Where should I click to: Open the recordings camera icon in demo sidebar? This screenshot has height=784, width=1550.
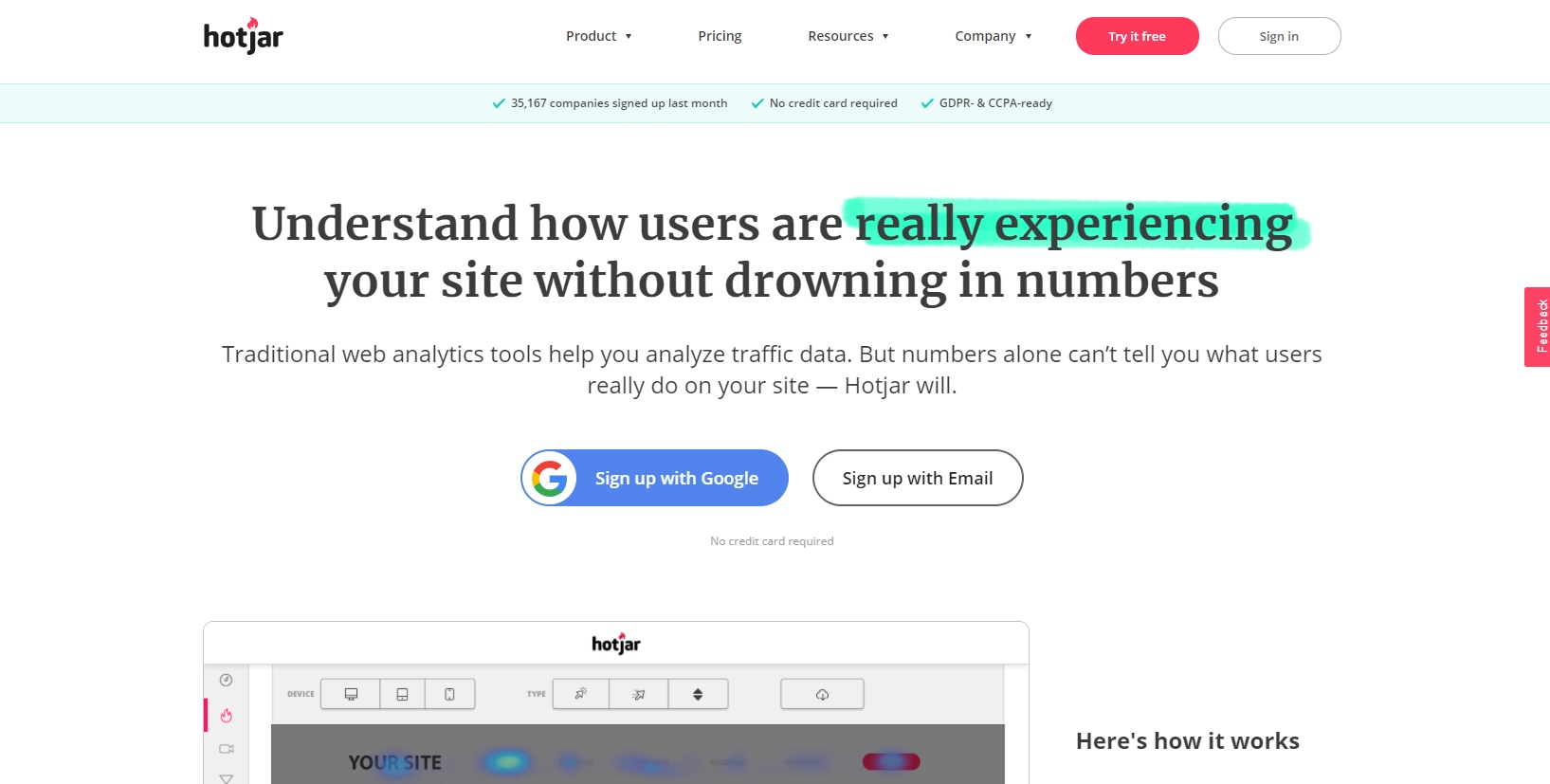coord(226,749)
